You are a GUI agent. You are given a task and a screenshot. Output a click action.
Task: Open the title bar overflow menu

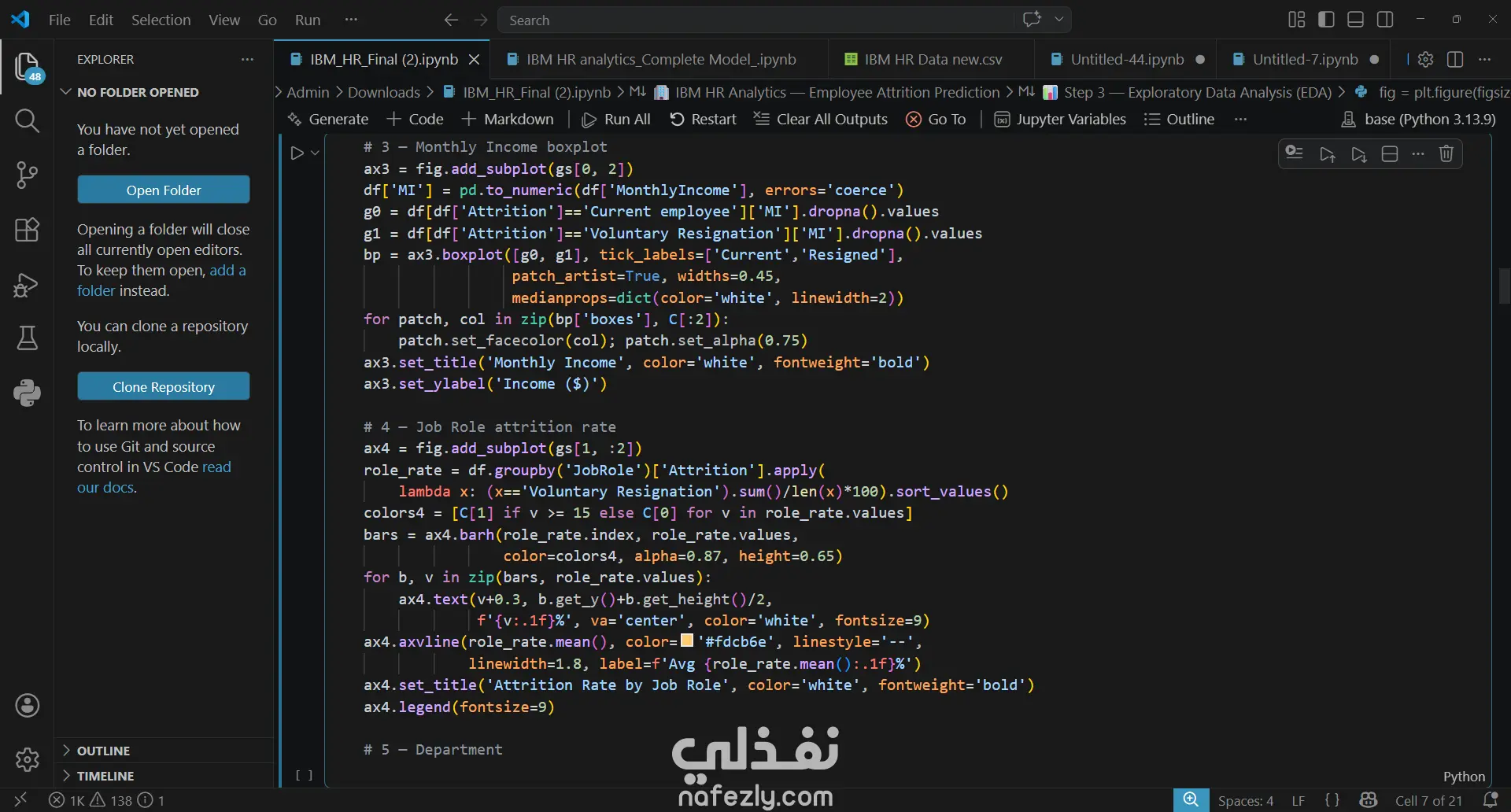tap(351, 20)
